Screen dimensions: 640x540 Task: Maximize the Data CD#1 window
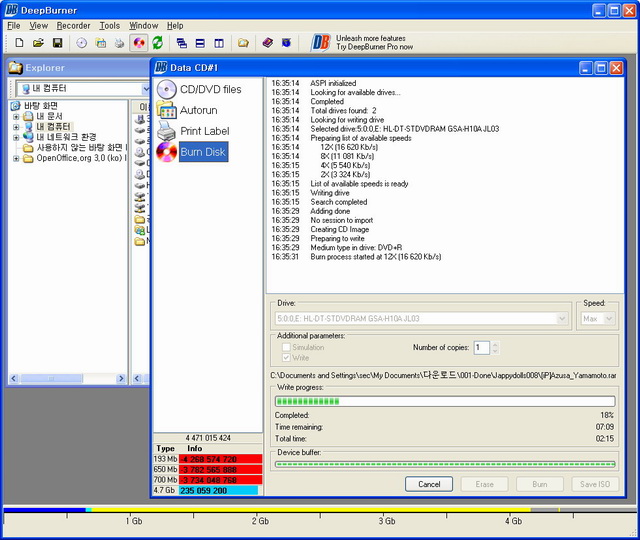pyautogui.click(x=601, y=68)
